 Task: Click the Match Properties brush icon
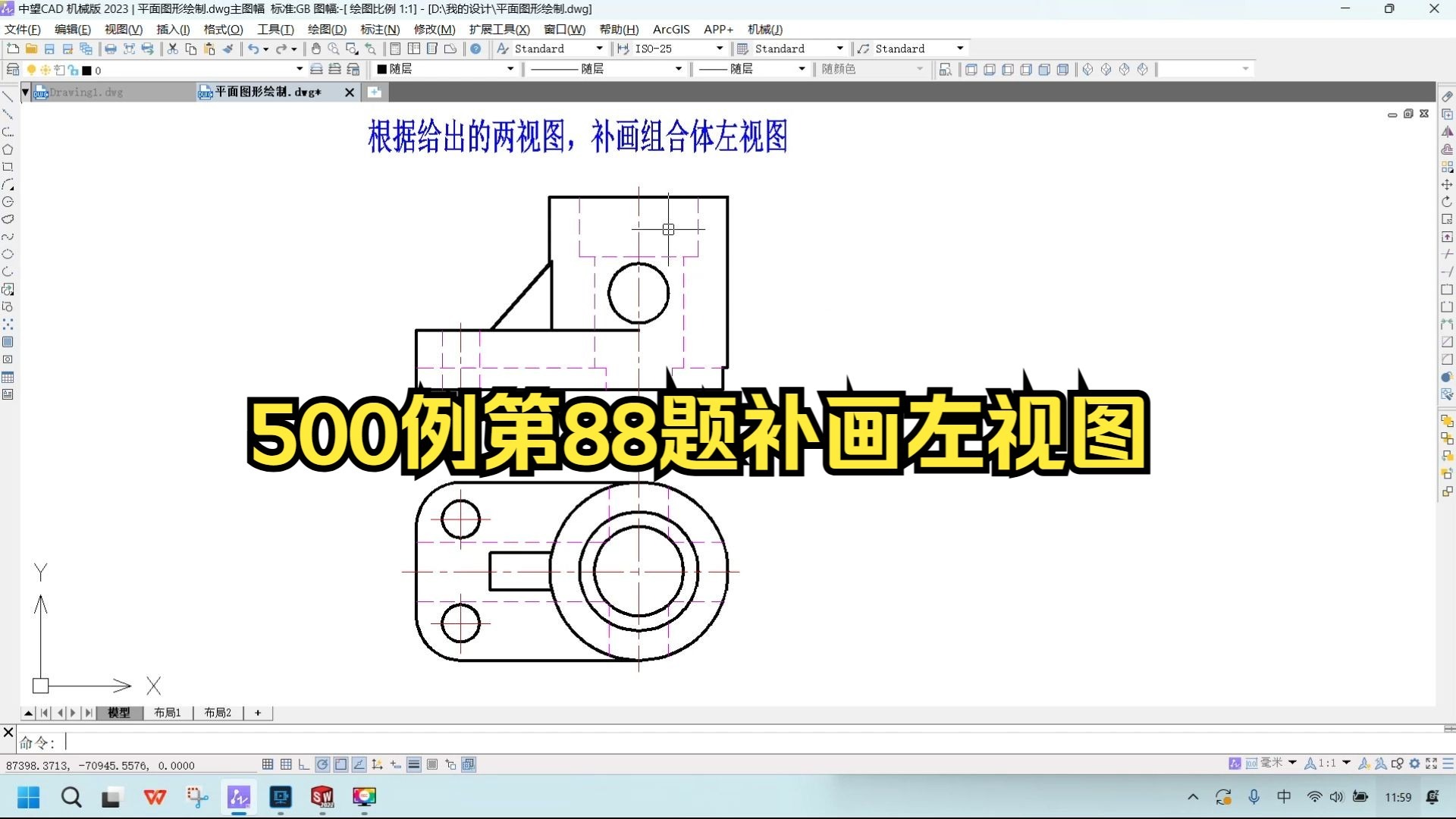227,49
